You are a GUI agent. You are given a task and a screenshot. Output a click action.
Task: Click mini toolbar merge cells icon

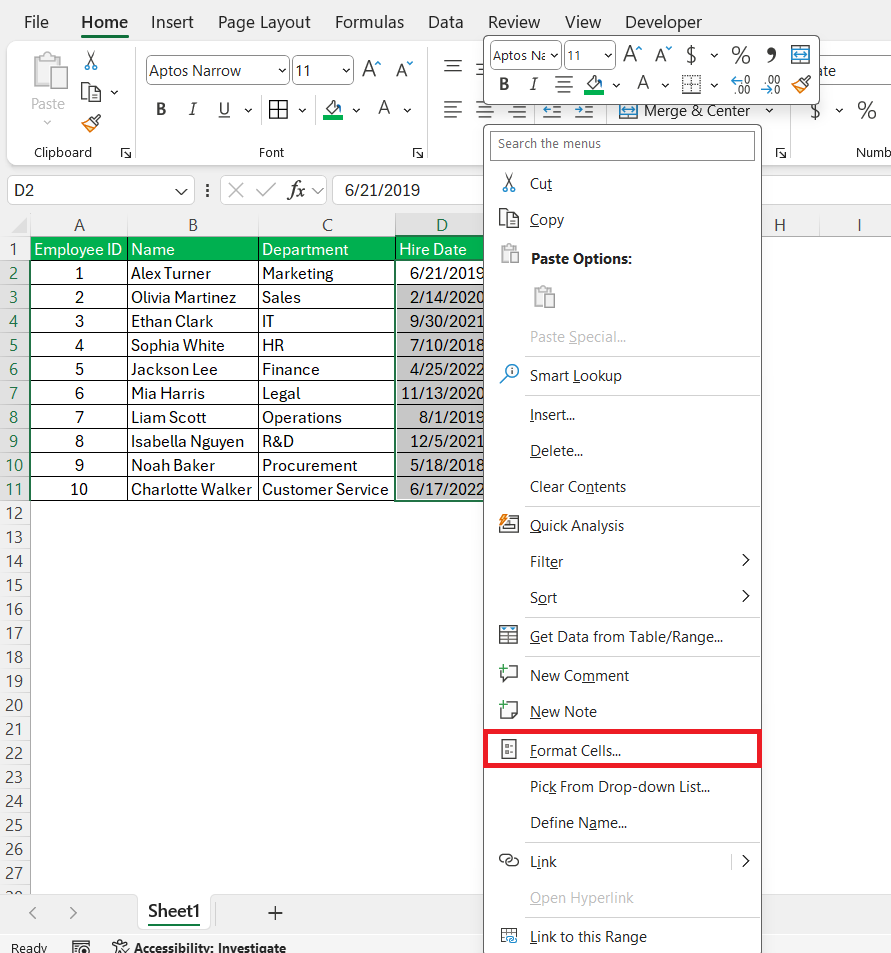pos(800,55)
